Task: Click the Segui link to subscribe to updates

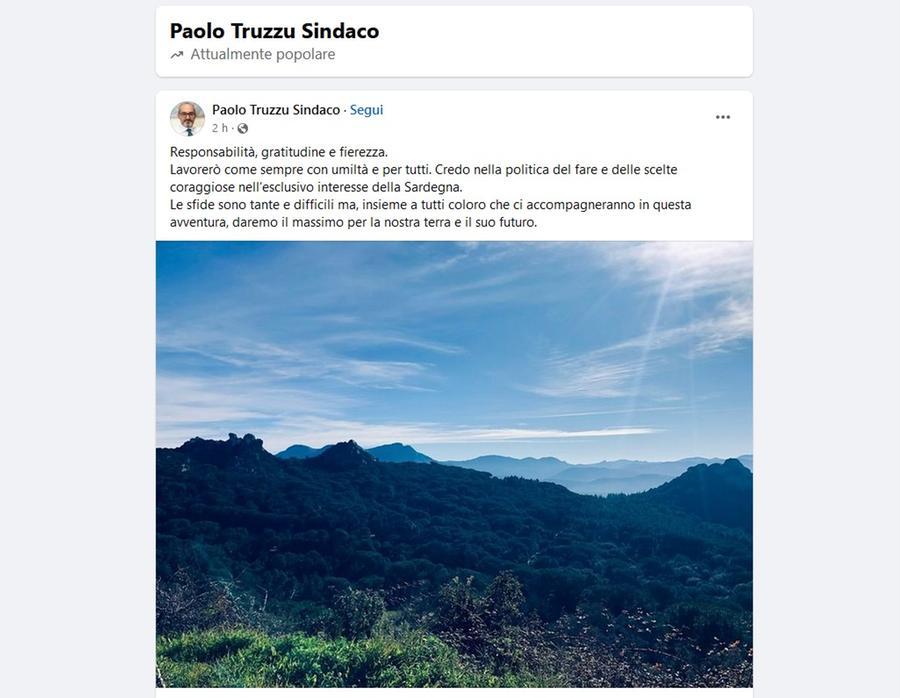Action: pos(366,109)
